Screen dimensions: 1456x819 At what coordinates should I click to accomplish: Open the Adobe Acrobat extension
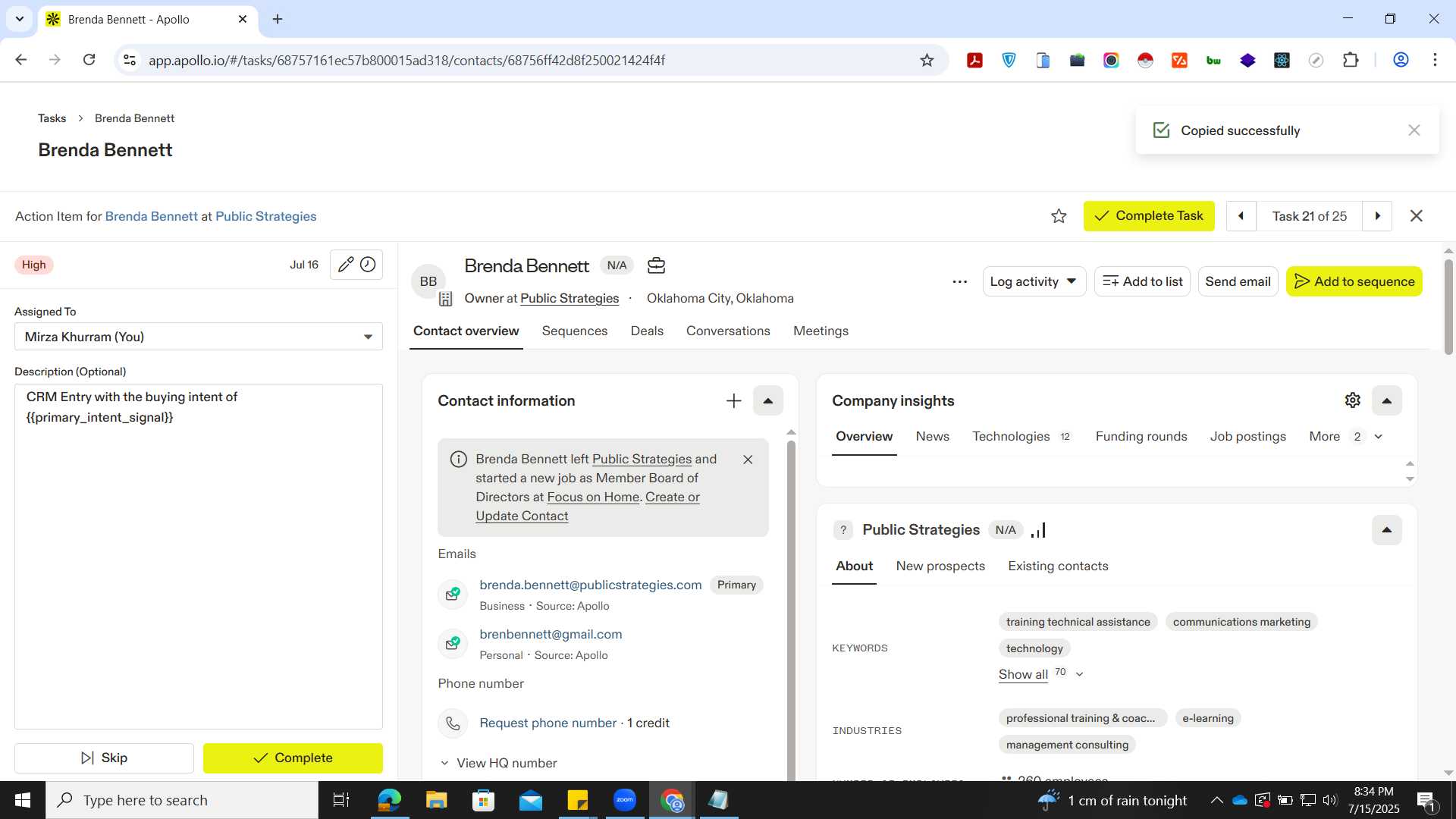point(974,60)
